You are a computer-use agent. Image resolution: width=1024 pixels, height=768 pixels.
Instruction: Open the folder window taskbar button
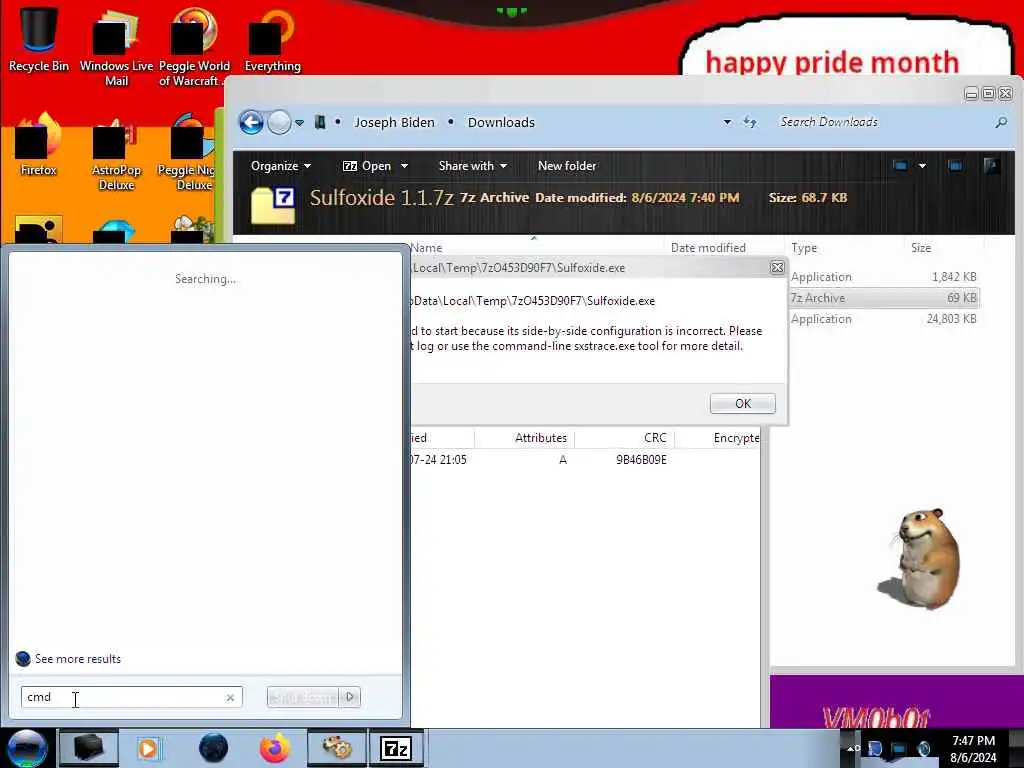[89, 748]
